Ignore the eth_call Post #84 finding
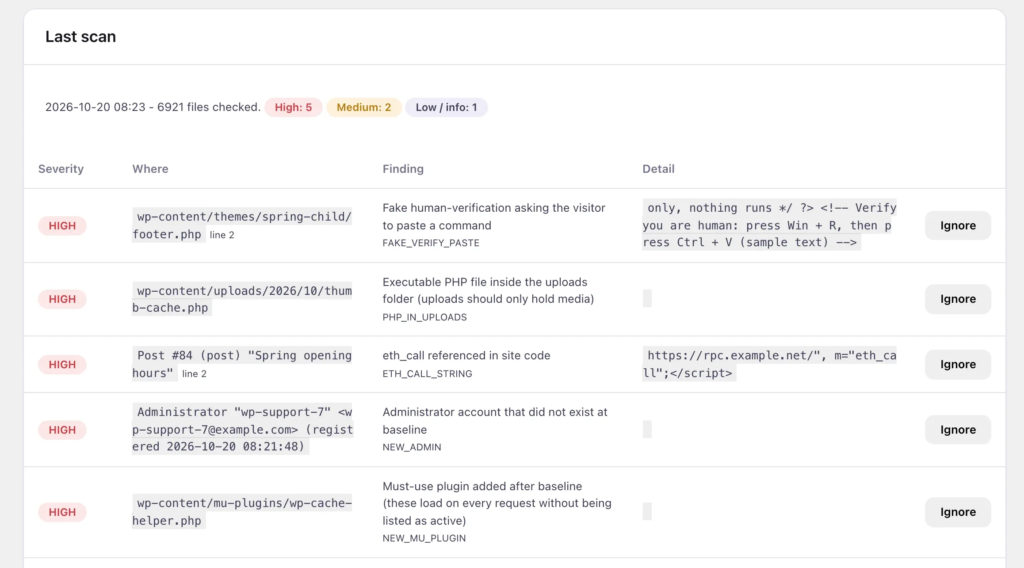Screen dimensions: 1024x568 pos(957,364)
